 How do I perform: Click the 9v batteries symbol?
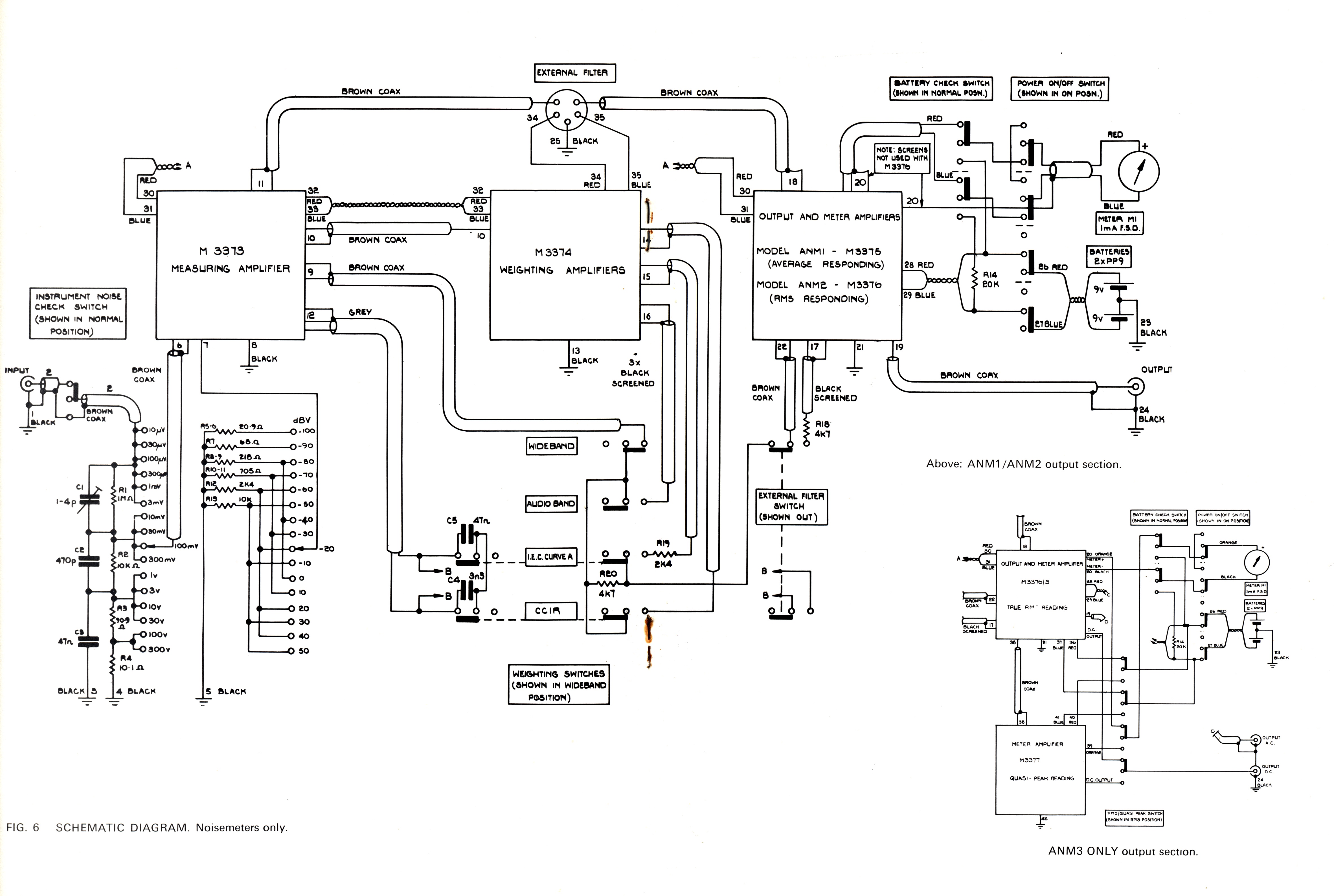click(1118, 302)
